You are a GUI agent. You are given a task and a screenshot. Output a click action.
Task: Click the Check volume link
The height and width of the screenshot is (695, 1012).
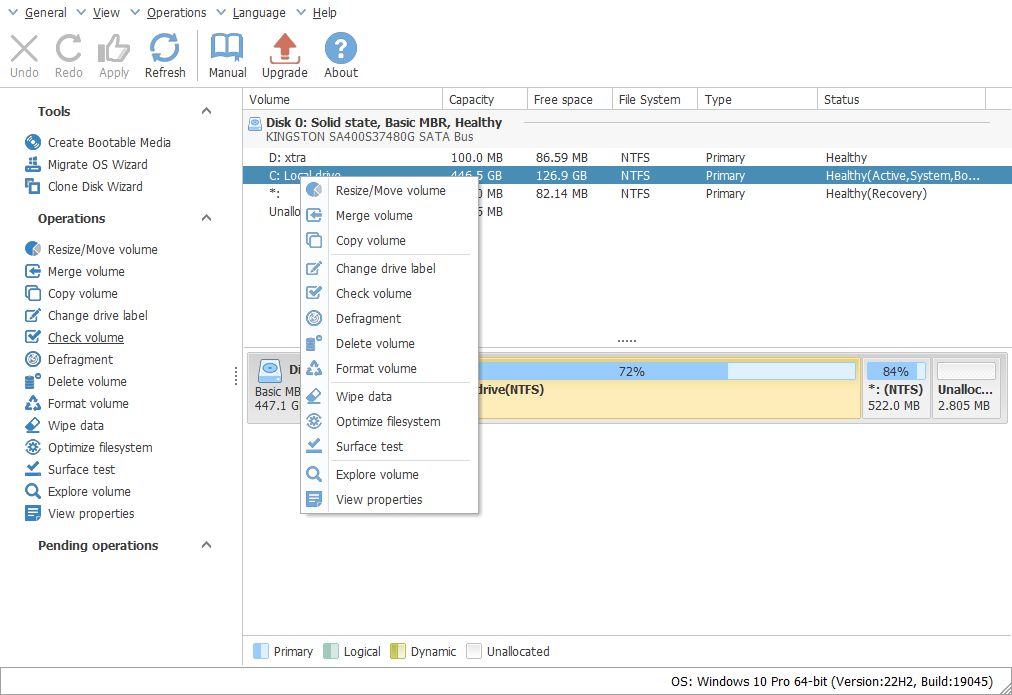point(84,337)
